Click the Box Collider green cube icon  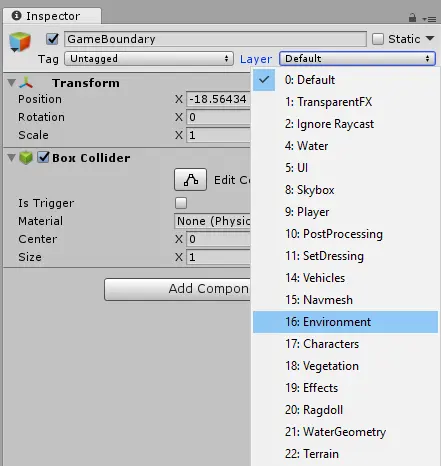pyautogui.click(x=26, y=158)
